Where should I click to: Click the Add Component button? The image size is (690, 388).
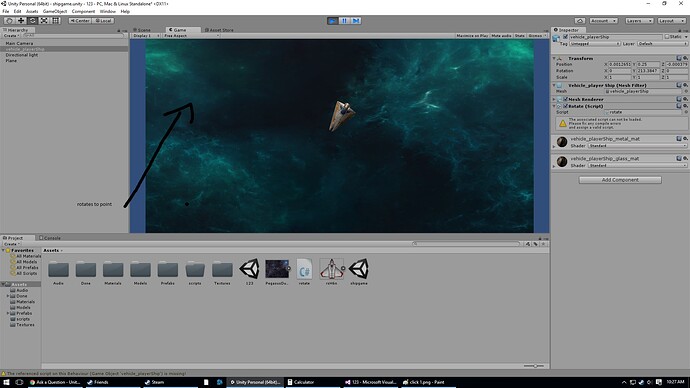[x=620, y=180]
